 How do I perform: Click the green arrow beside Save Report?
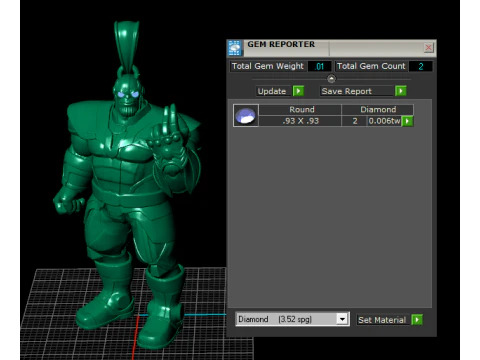coord(401,91)
